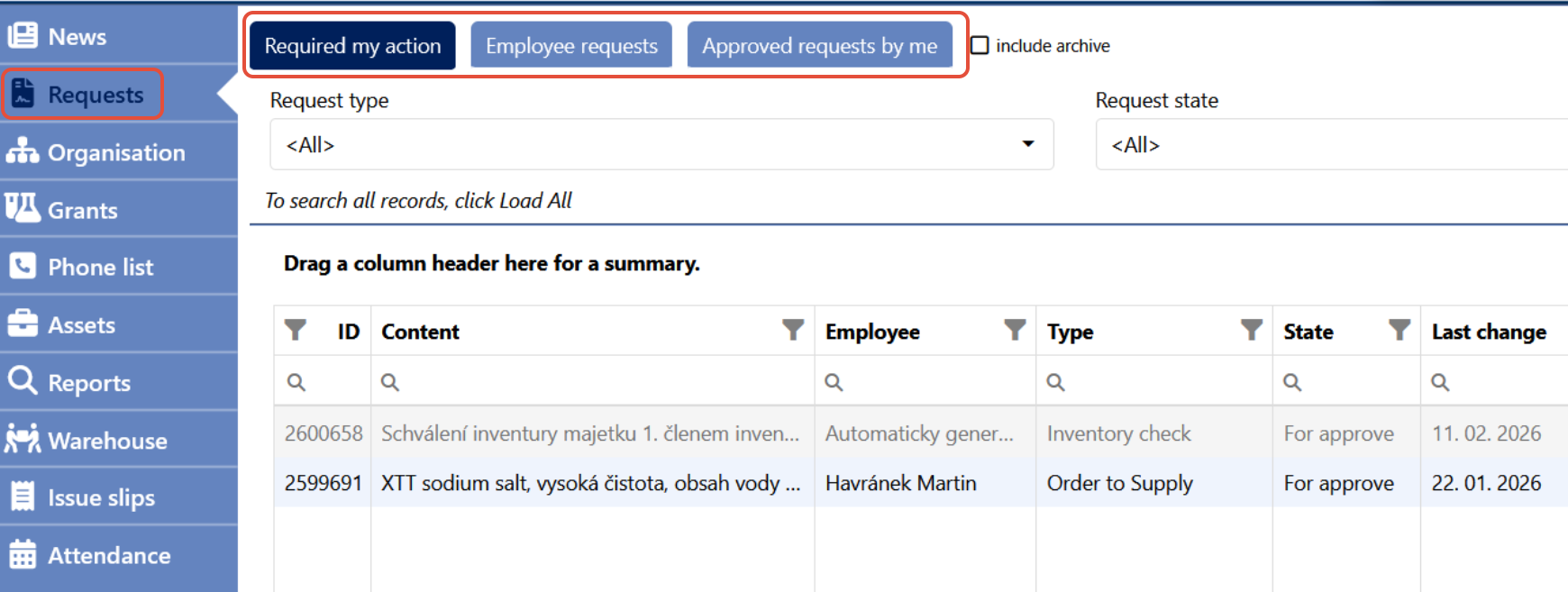Click search magnifier under Content column
This screenshot has width=1568, height=592.
point(389,382)
